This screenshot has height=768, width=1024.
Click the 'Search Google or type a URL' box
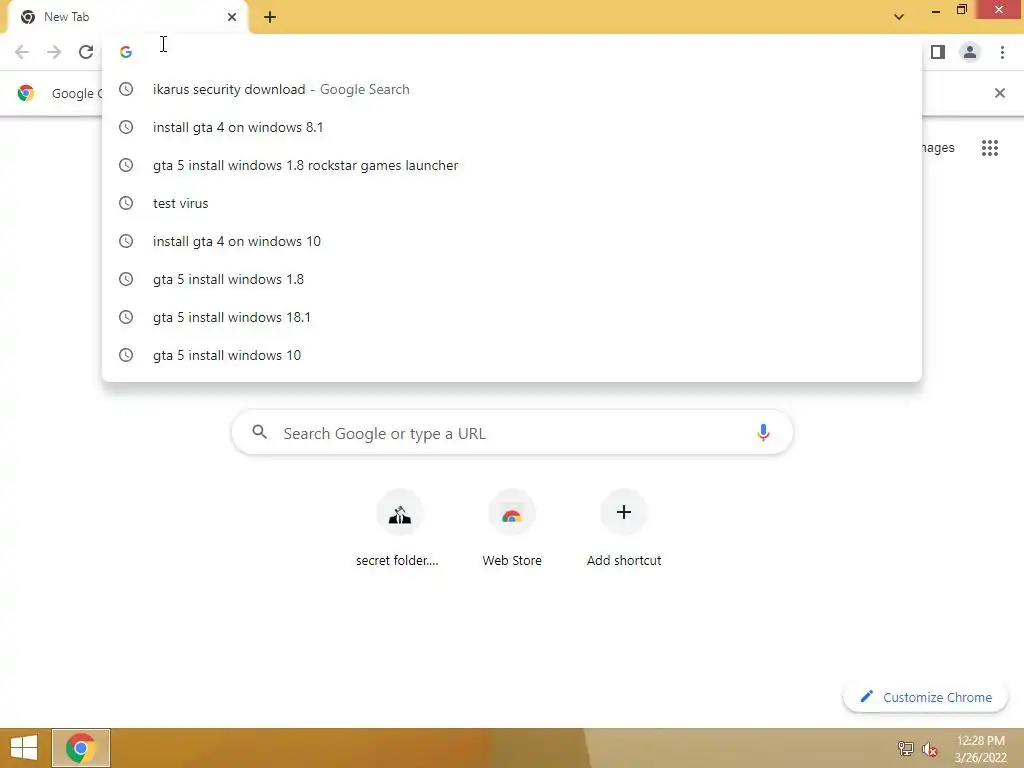(512, 432)
